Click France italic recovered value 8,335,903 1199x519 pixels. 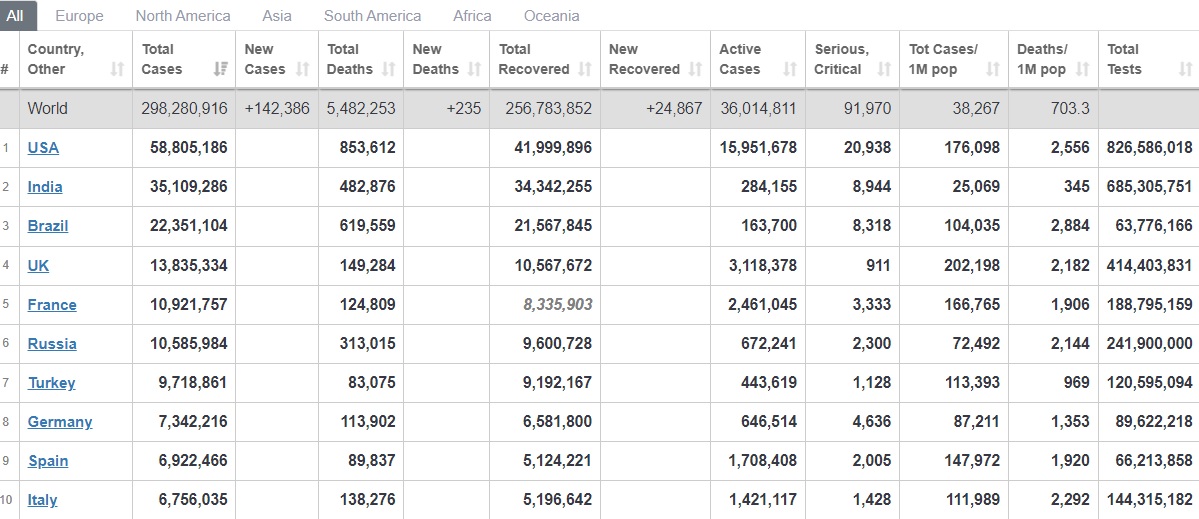point(557,305)
